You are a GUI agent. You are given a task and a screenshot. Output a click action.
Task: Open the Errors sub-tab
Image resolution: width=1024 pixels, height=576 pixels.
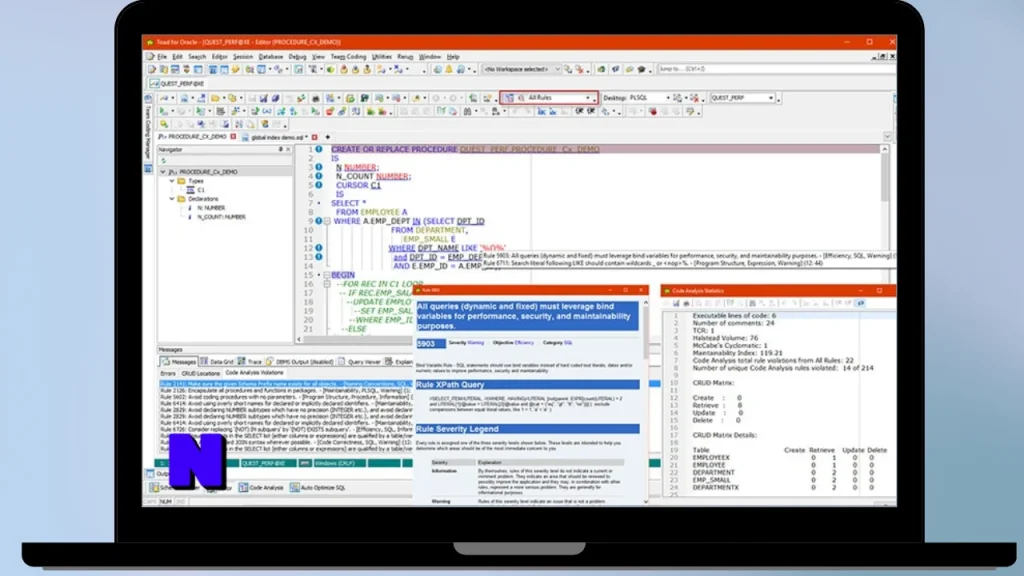[168, 373]
